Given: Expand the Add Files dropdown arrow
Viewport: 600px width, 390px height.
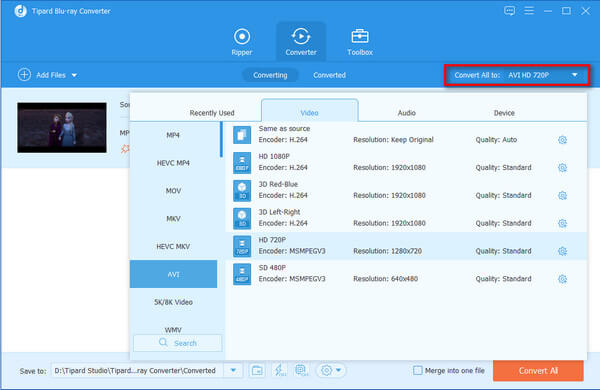Looking at the screenshot, I should coord(74,75).
